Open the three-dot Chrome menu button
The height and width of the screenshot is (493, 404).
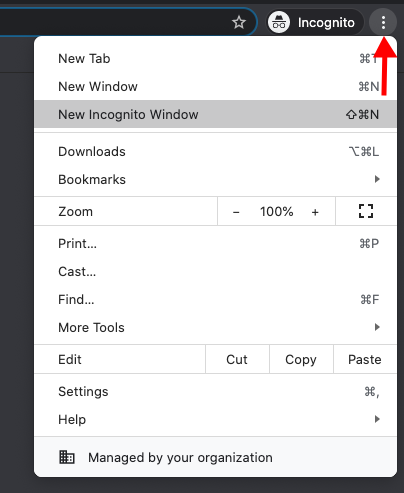383,22
